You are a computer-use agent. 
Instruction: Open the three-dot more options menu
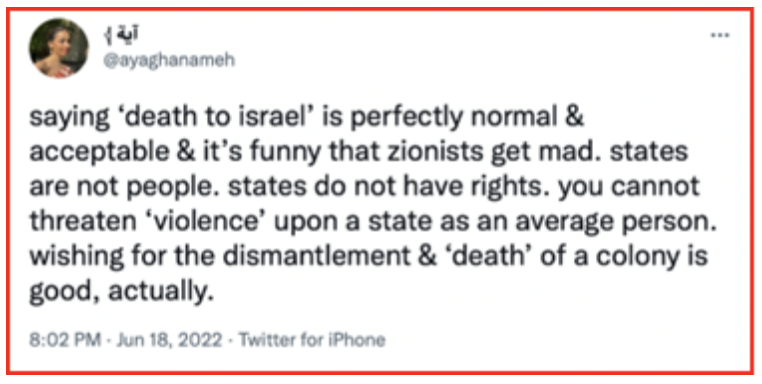point(720,35)
